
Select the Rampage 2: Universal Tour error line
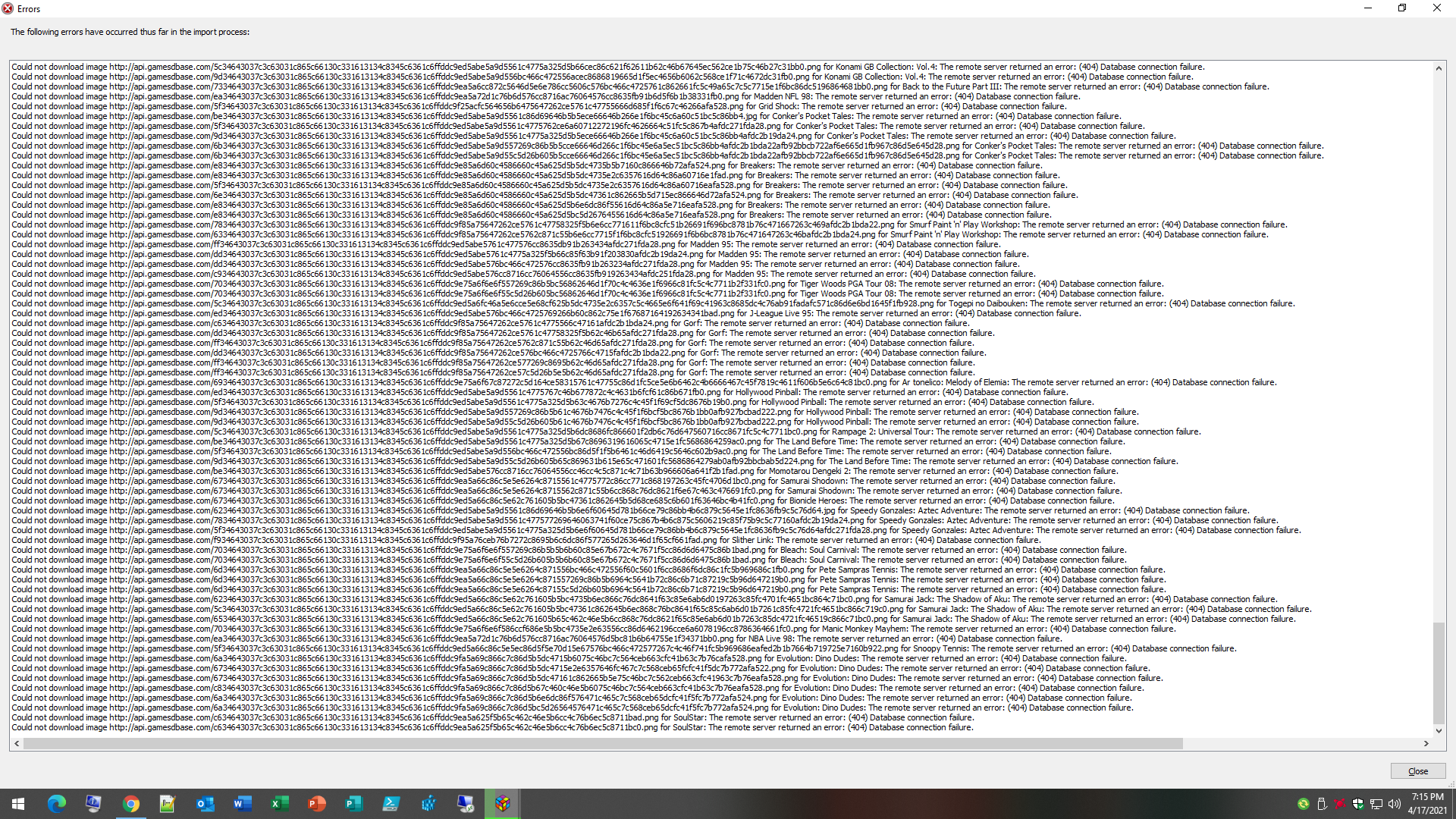pyautogui.click(x=606, y=431)
